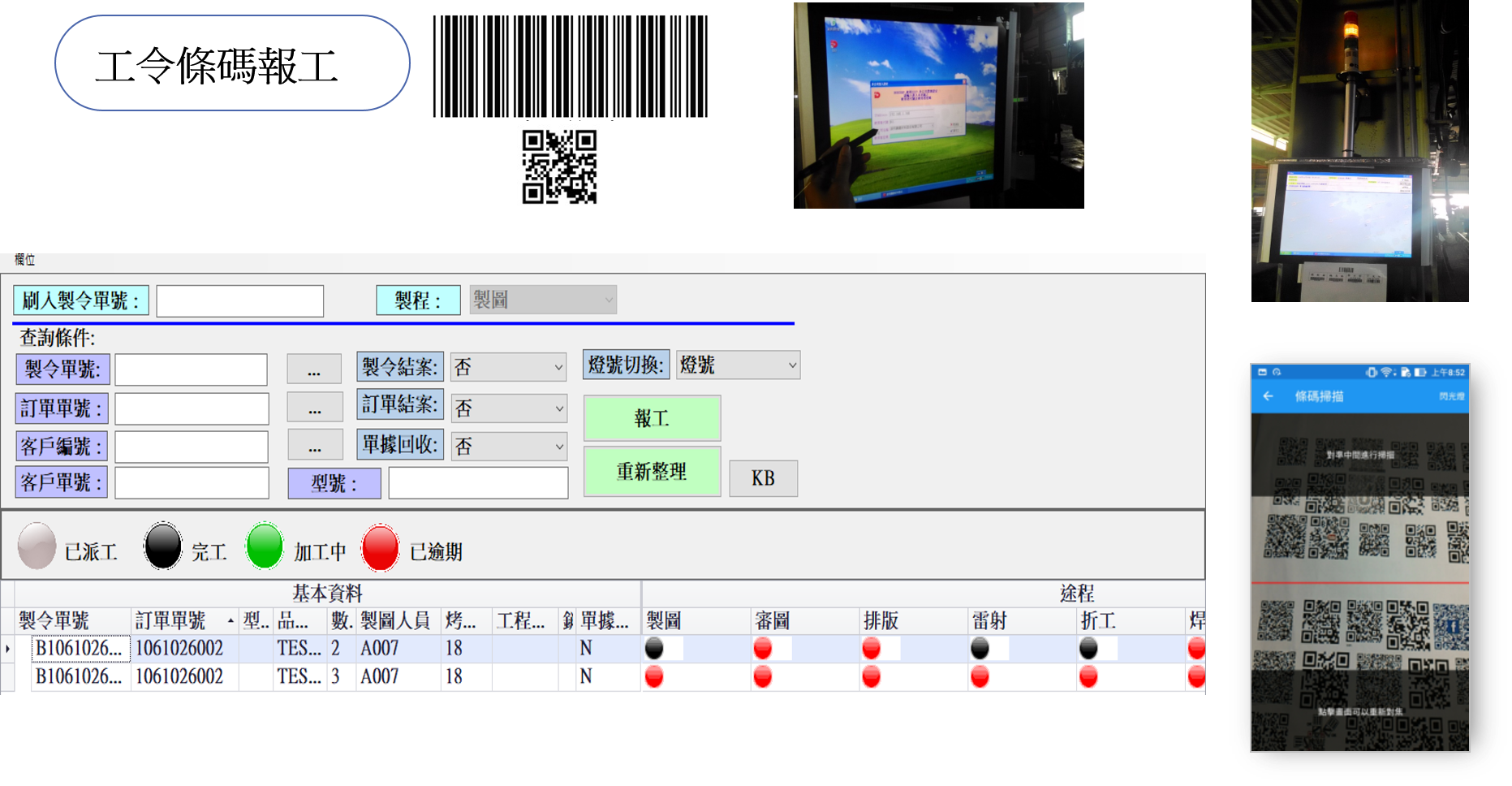
Task: Click 審圖 status light in quantity 3 row
Action: tap(762, 676)
